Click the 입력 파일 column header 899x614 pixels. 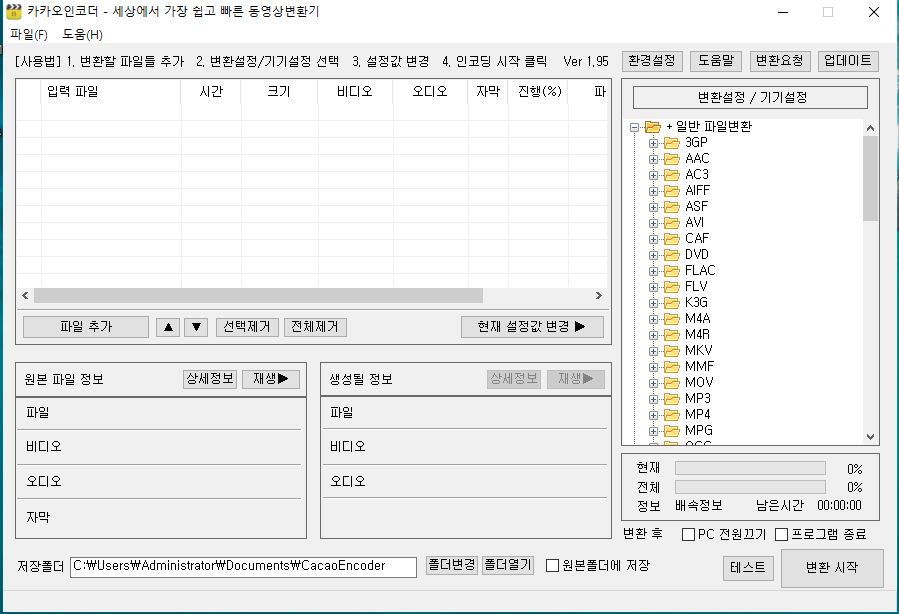click(x=111, y=92)
